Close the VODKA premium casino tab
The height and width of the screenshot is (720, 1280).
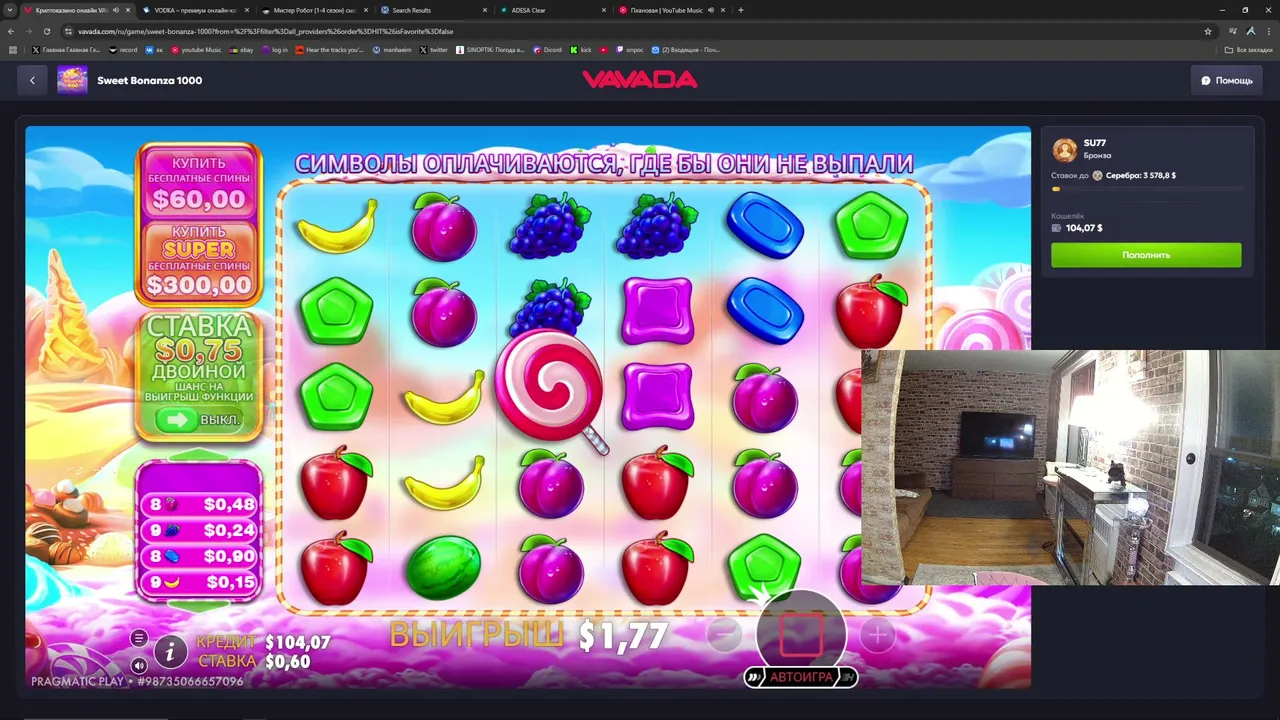pyautogui.click(x=247, y=10)
